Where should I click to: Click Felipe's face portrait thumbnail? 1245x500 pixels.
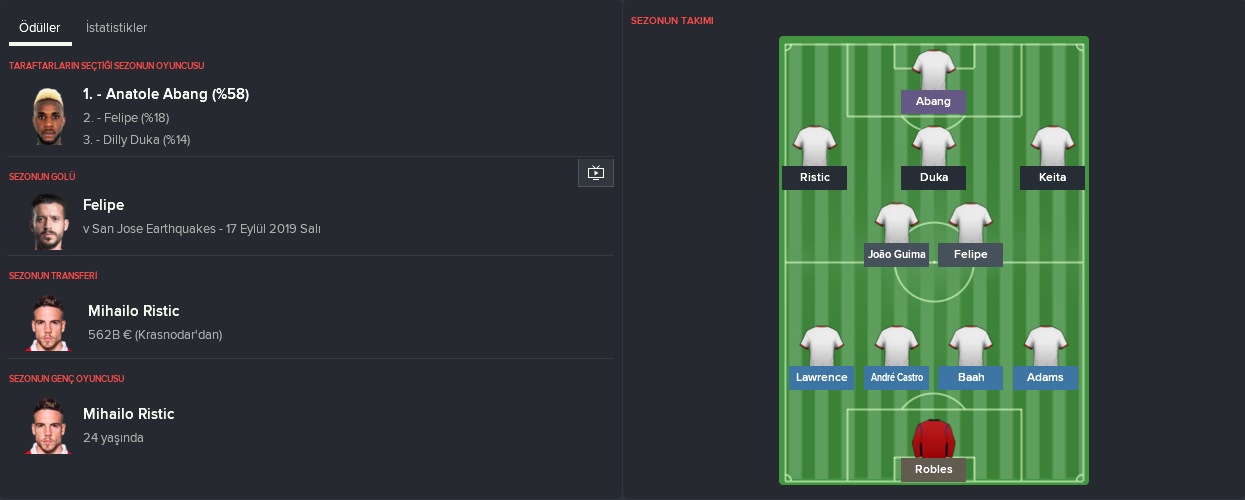pos(48,222)
